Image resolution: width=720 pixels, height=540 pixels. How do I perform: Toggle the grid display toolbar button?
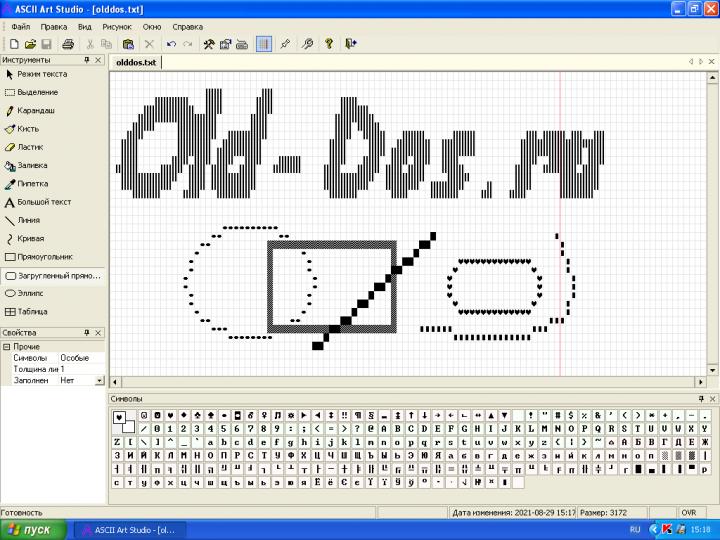click(264, 44)
